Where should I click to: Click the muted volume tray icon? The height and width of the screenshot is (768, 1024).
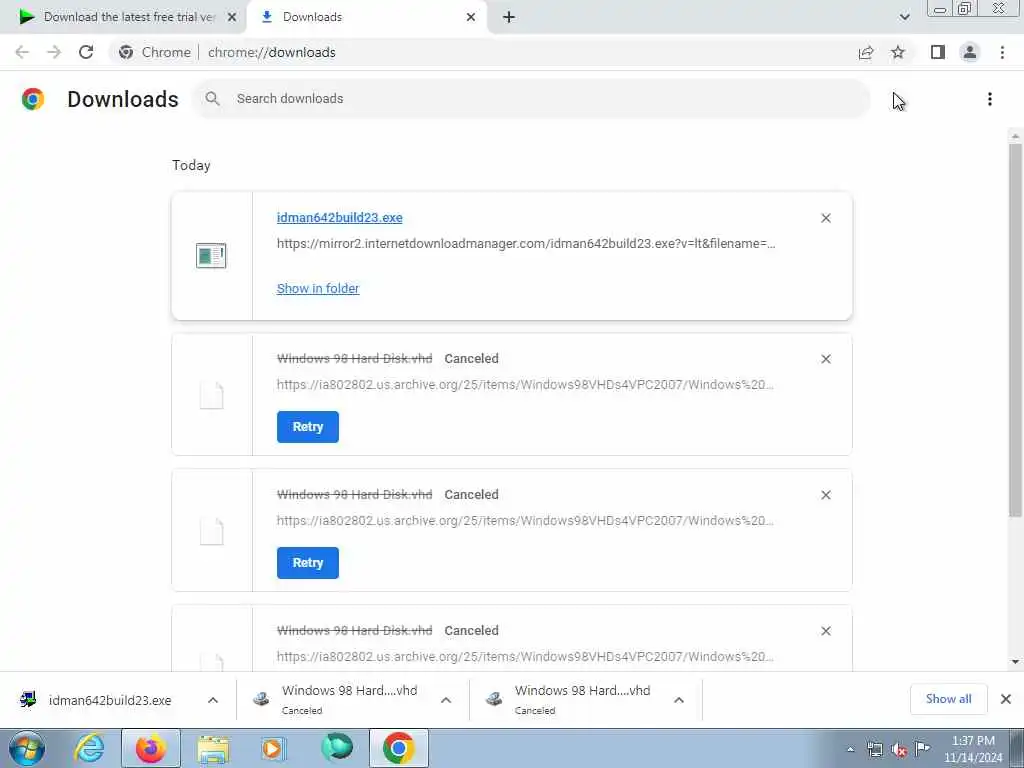click(899, 750)
